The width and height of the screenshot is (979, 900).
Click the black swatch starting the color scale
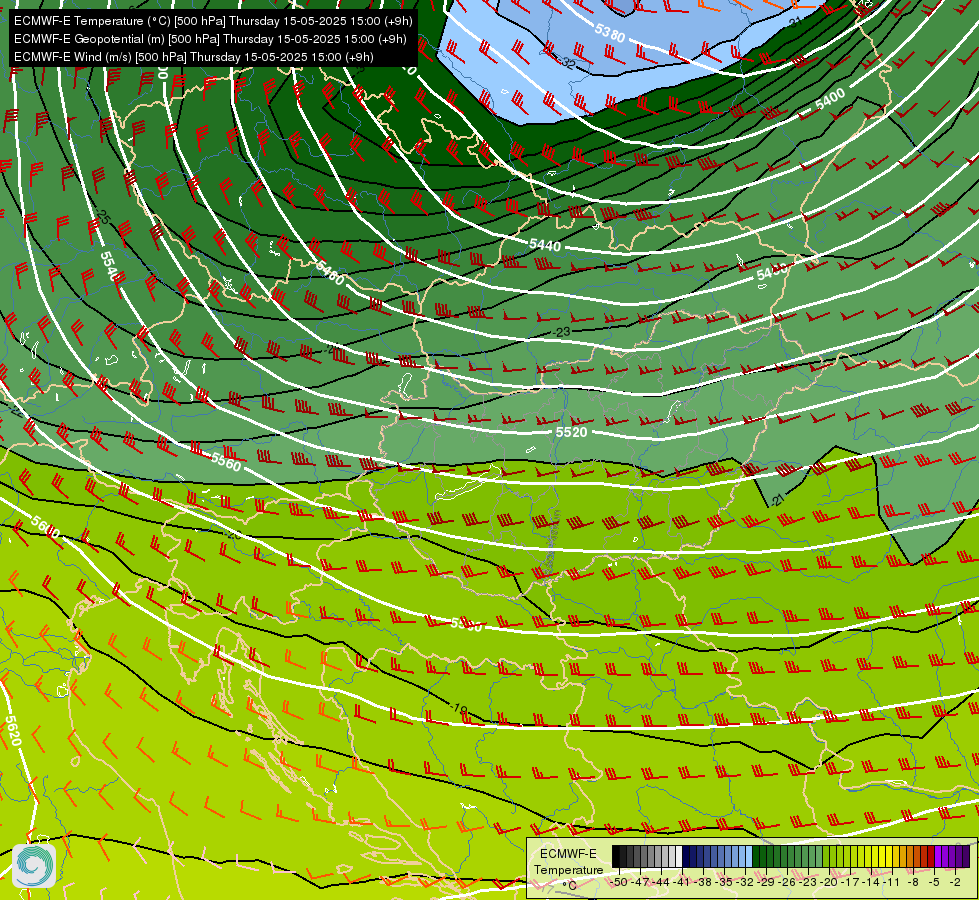point(616,856)
